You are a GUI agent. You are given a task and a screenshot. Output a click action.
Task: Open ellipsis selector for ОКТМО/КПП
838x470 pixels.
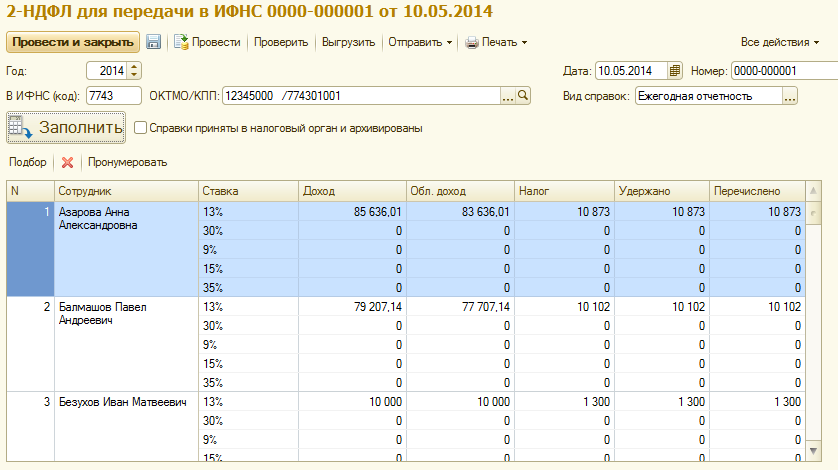(508, 96)
